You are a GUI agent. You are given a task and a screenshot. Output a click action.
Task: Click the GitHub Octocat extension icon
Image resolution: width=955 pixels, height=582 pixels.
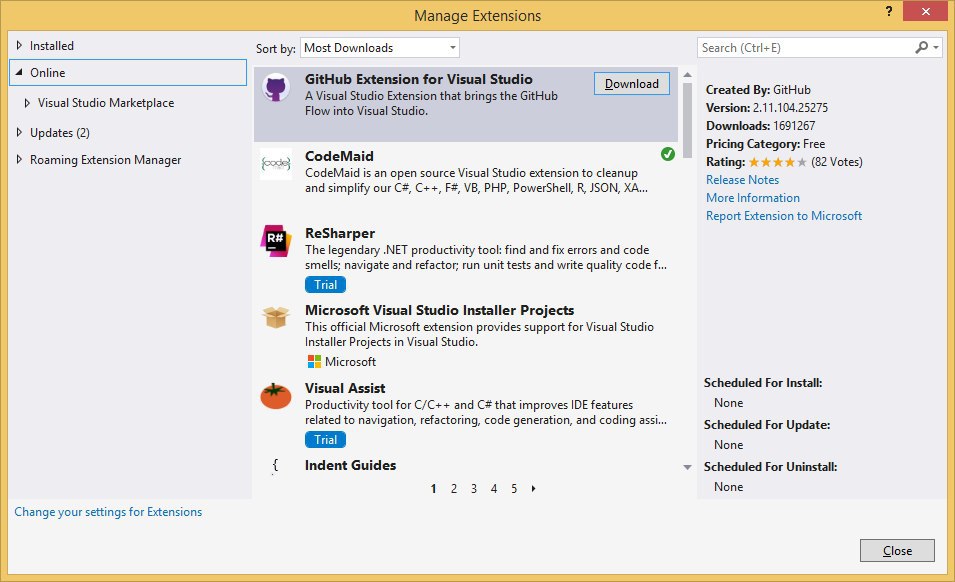[x=276, y=87]
